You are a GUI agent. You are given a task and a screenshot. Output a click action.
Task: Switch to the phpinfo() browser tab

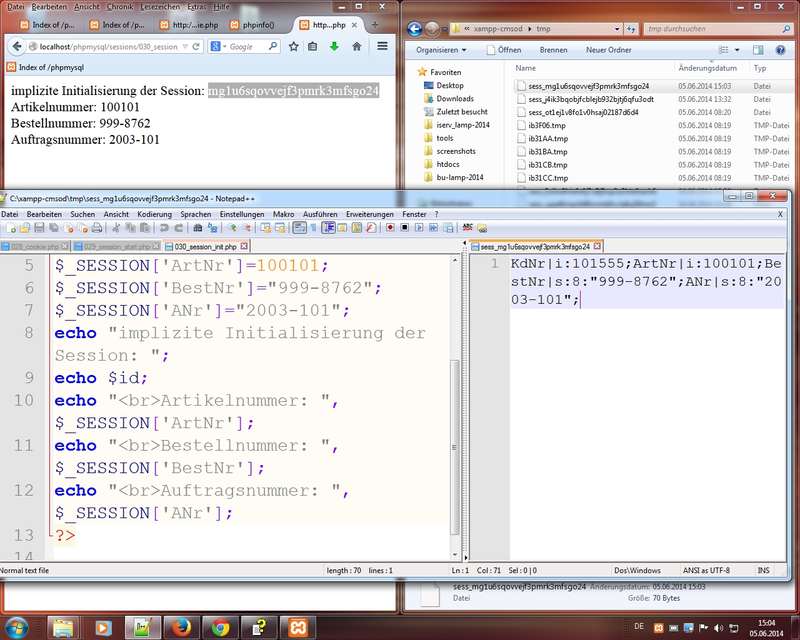pyautogui.click(x=258, y=24)
